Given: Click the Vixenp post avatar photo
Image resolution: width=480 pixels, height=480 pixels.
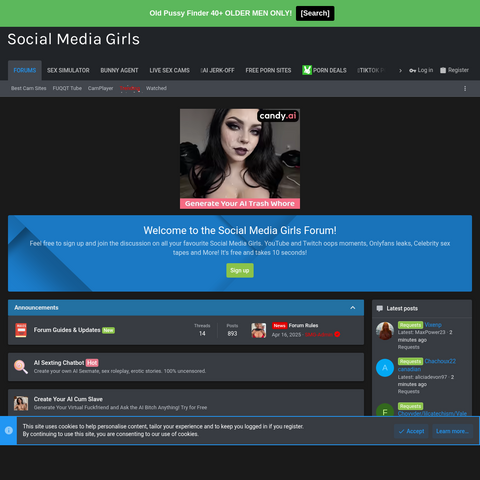Looking at the screenshot, I should pyautogui.click(x=385, y=331).
